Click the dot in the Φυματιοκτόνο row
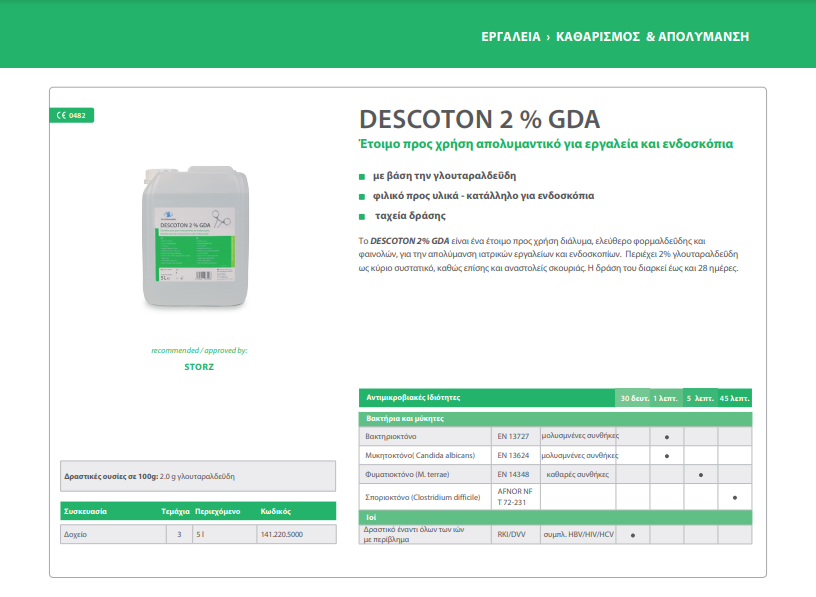This screenshot has width=816, height=597. 701,474
